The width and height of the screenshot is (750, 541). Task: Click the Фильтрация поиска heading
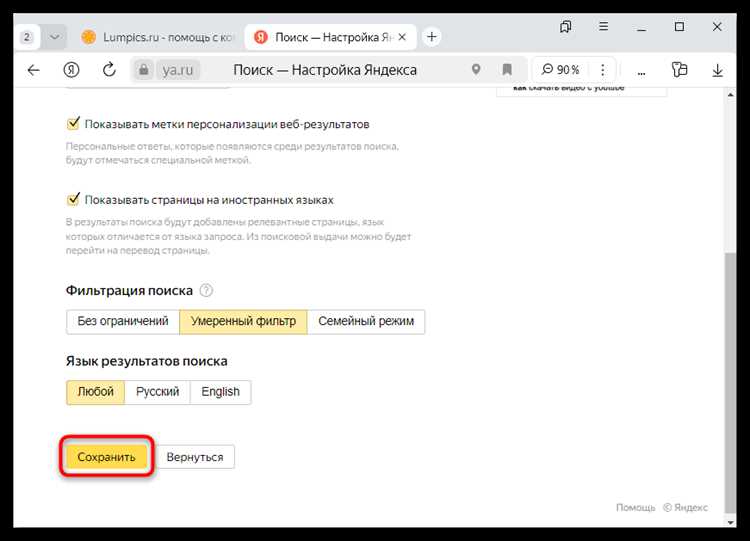tap(129, 290)
